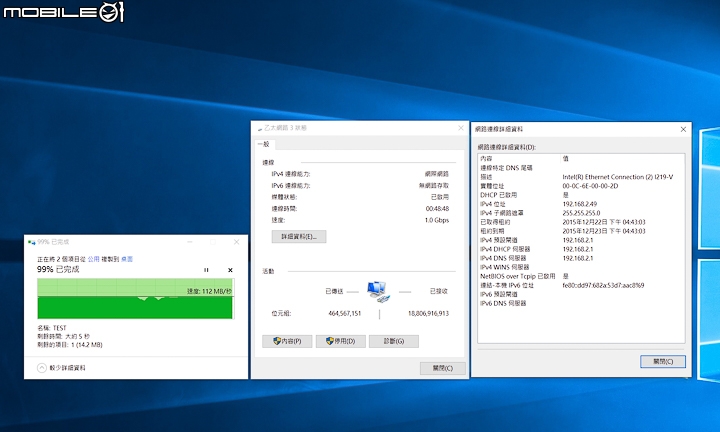Image resolution: width=720 pixels, height=432 pixels.
Task: Select the IPv4 預設閘道 row
Action: 581,240
